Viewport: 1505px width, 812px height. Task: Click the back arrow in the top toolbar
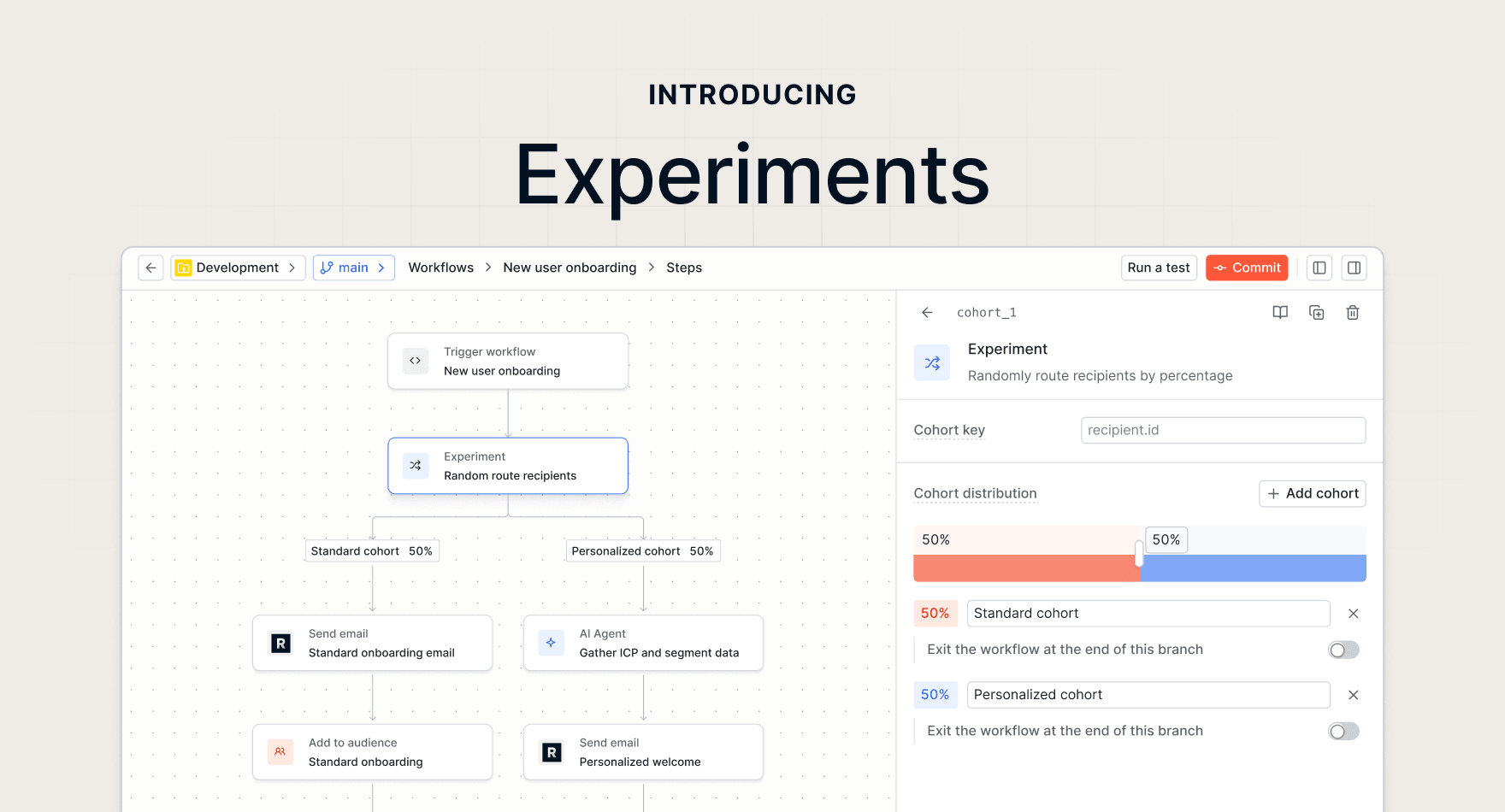point(150,268)
